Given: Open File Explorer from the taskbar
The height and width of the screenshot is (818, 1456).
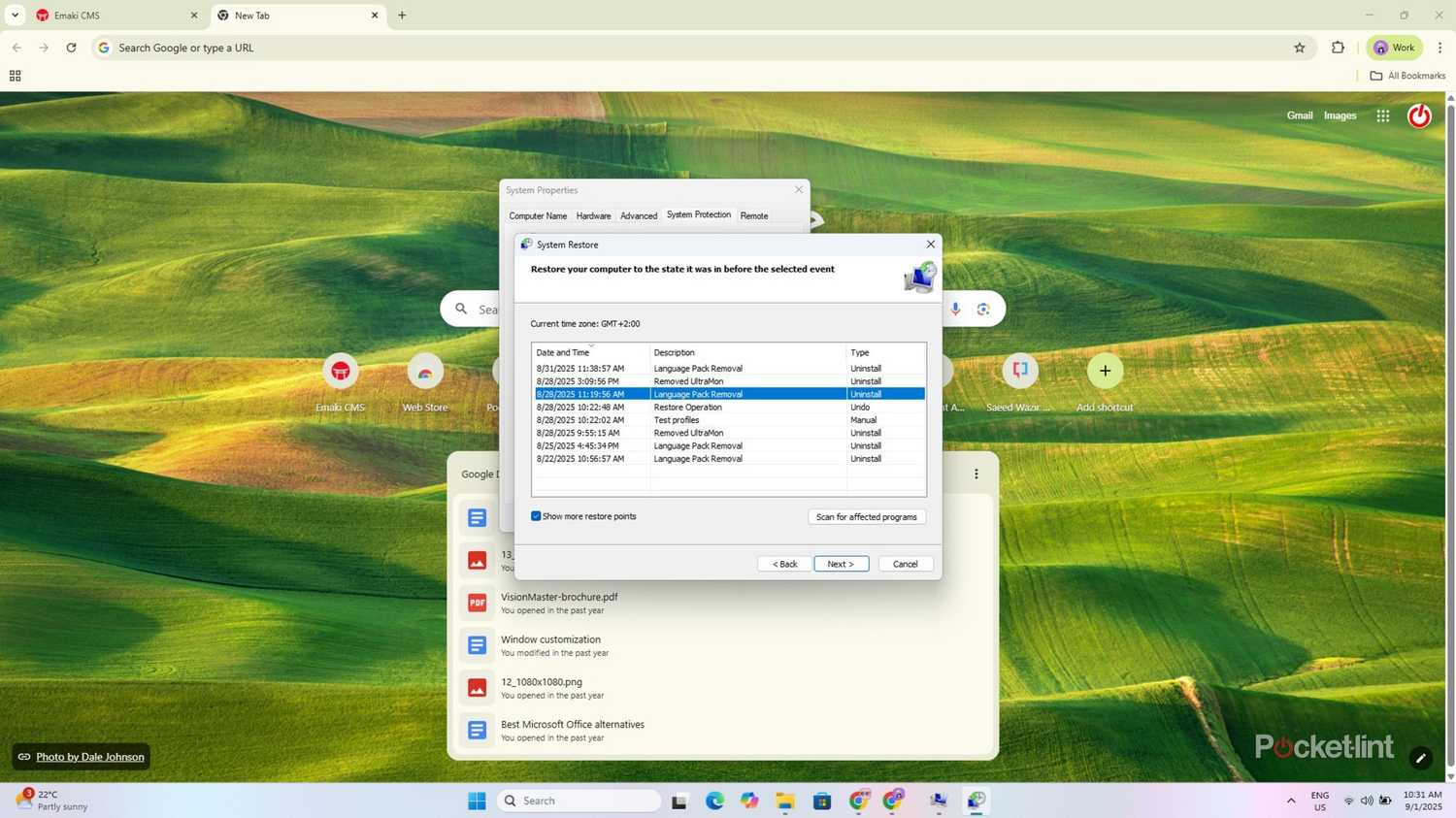Looking at the screenshot, I should pos(785,801).
